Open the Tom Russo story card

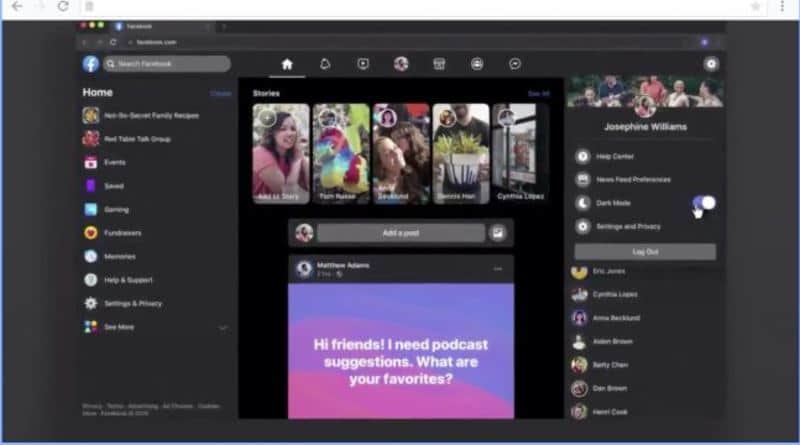pyautogui.click(x=341, y=154)
